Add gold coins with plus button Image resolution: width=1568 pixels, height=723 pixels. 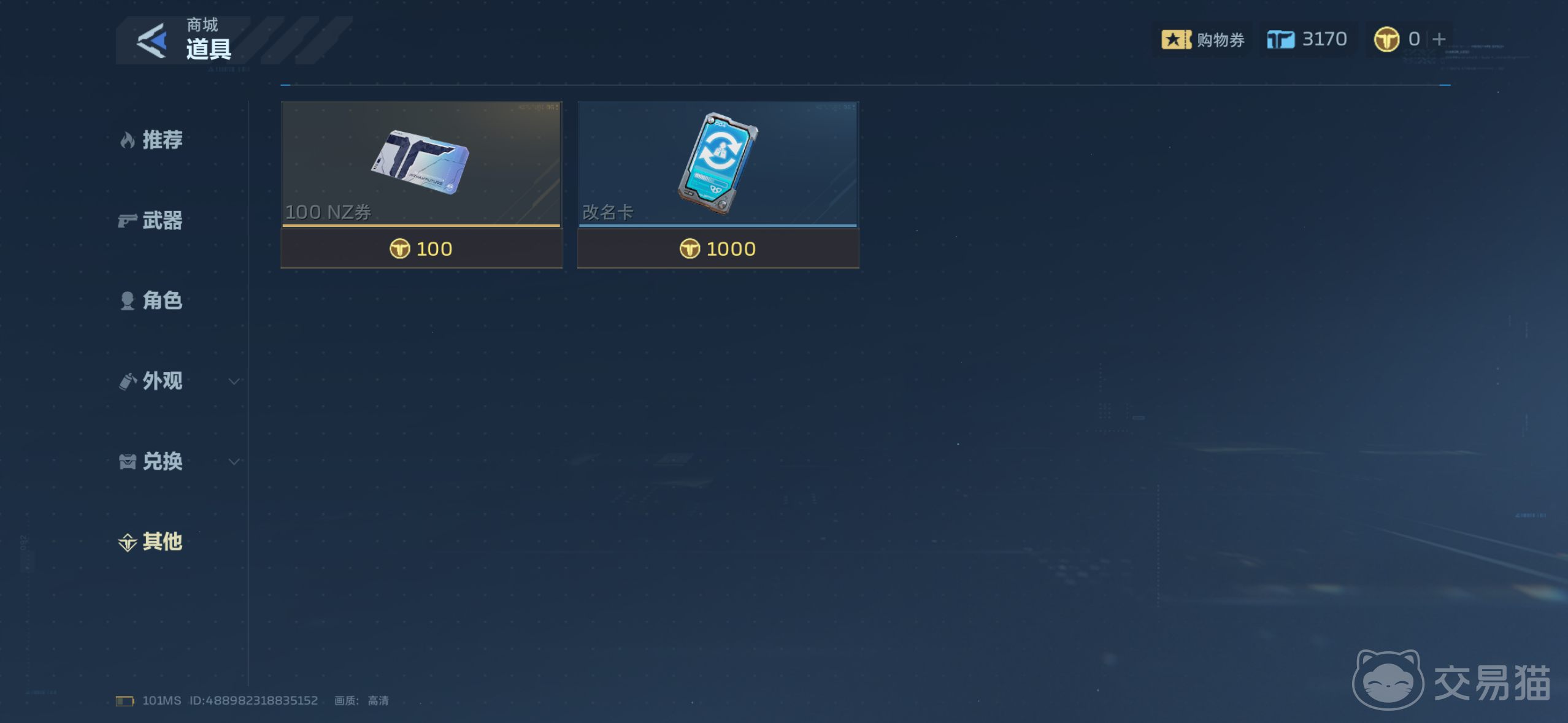click(1439, 40)
